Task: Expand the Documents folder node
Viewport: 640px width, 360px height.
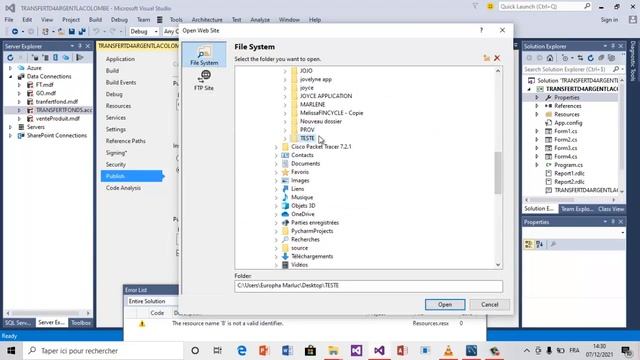Action: coord(276,164)
